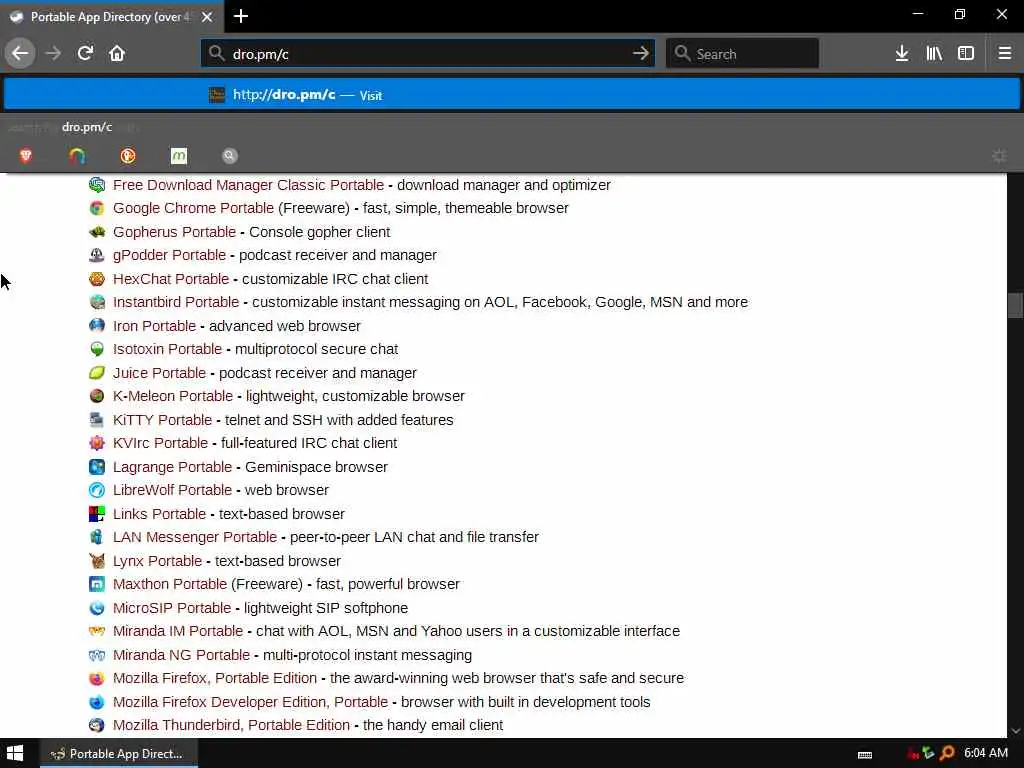Click the HexChat Portable icon
This screenshot has height=768, width=1024.
click(97, 279)
